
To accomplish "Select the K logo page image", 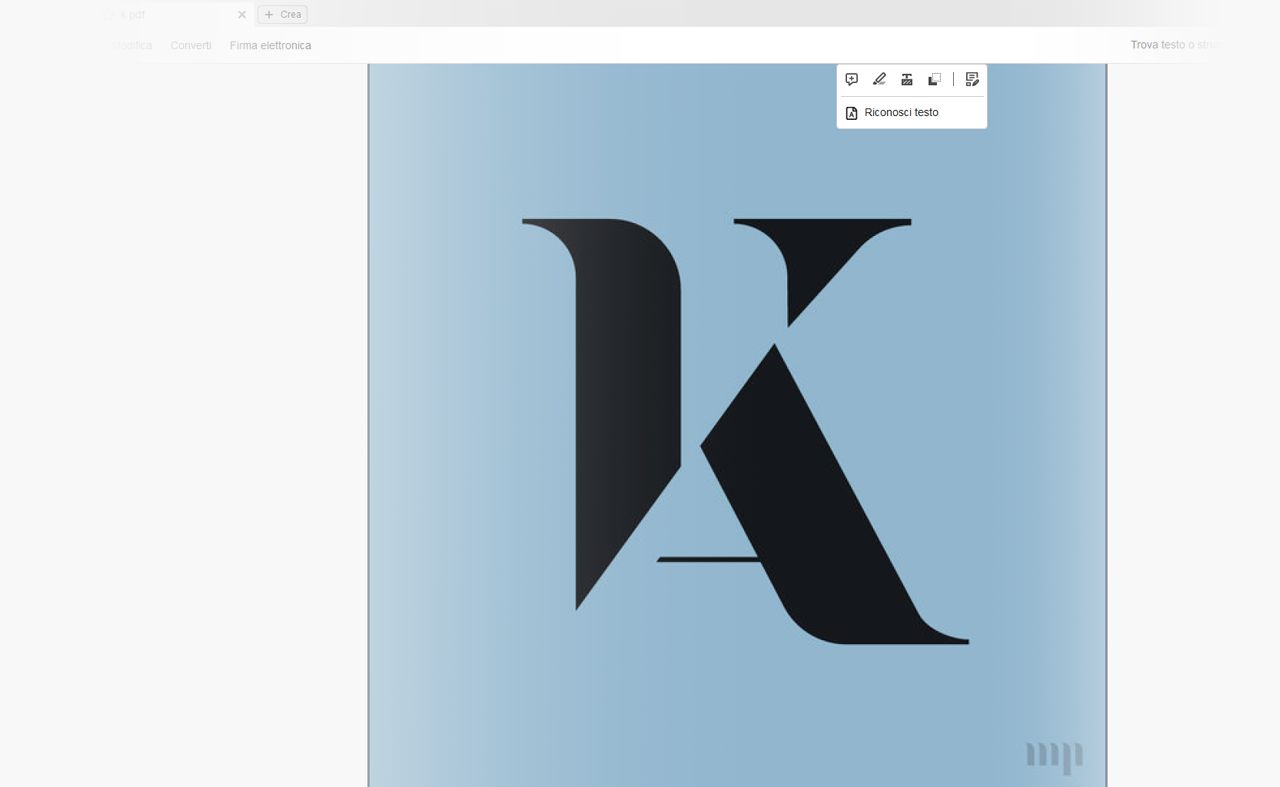I will (737, 425).
